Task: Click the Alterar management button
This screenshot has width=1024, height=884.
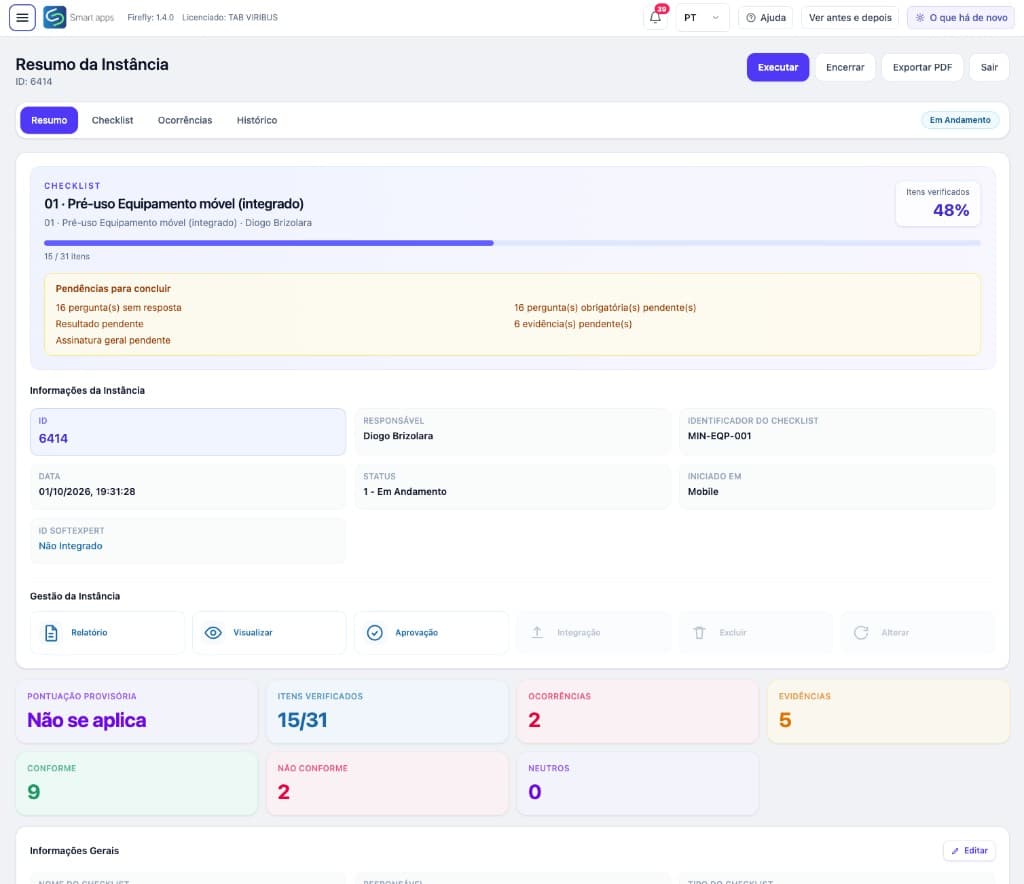Action: click(x=918, y=633)
